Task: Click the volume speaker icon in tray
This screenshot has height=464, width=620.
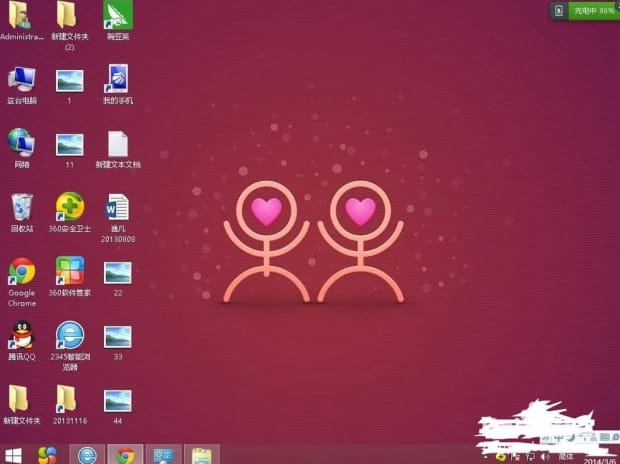Action: click(544, 454)
